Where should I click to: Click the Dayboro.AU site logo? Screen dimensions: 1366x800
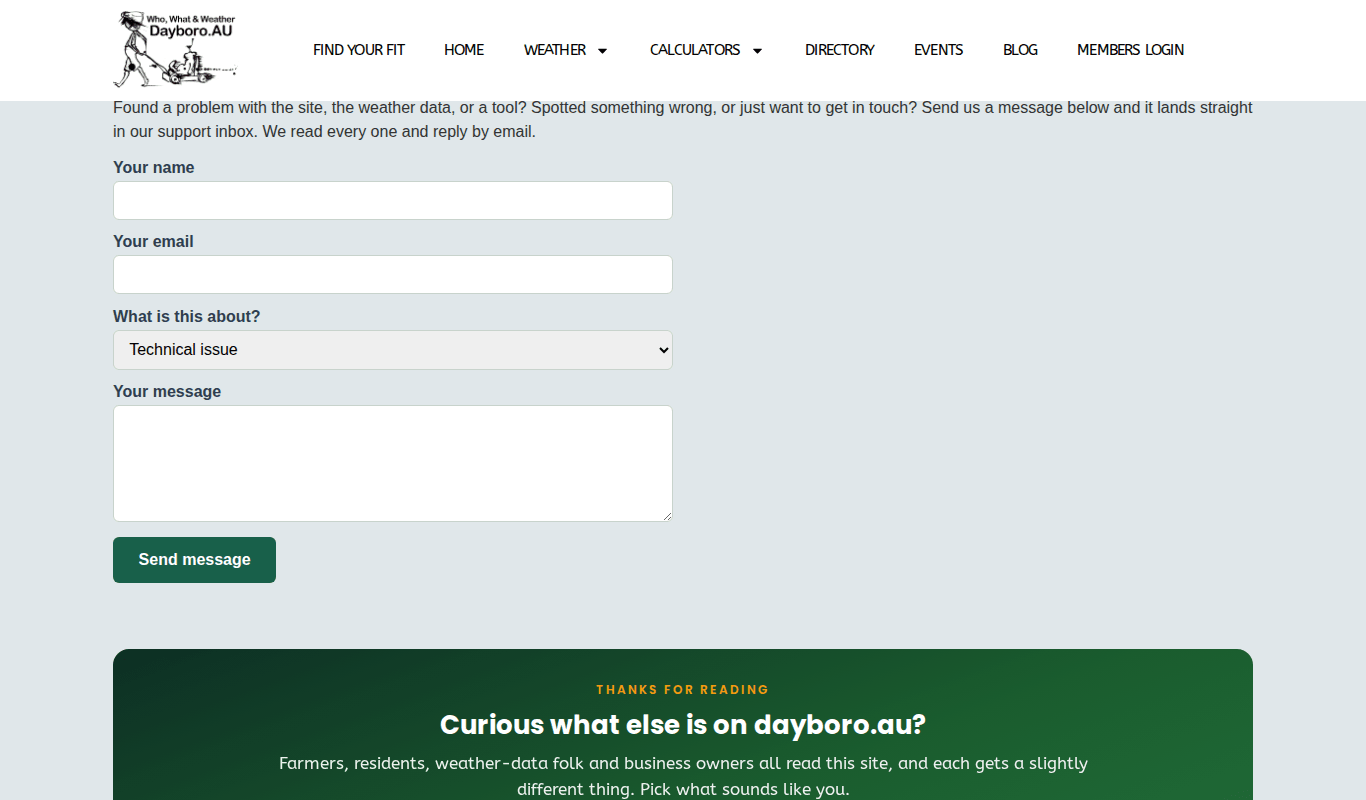coord(175,49)
